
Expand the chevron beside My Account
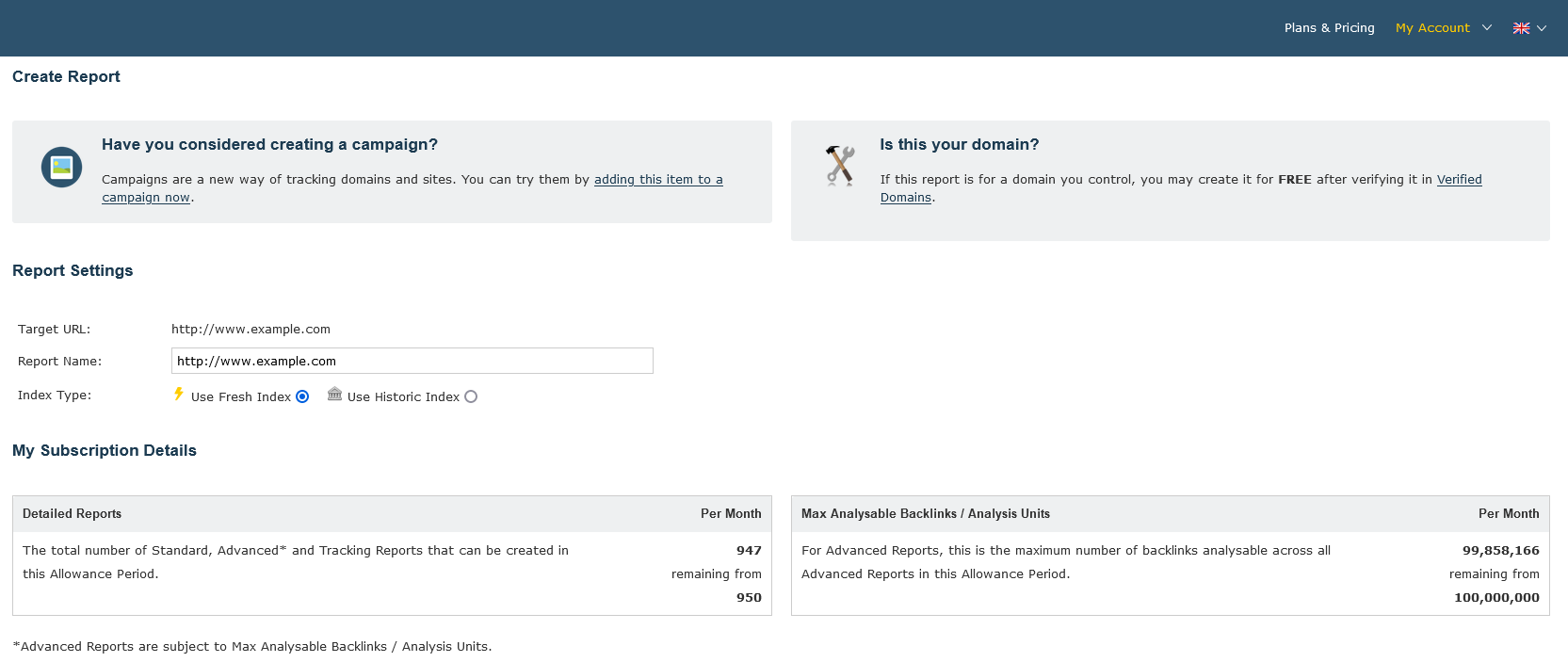[x=1487, y=27]
